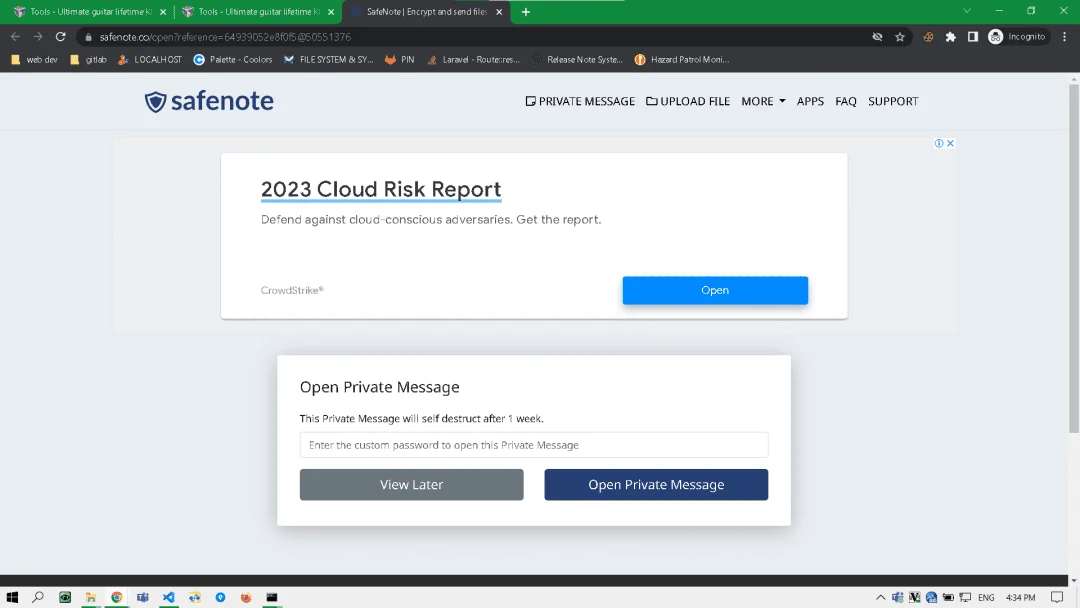
Task: Reload the page with the refresh icon
Action: [x=61, y=36]
